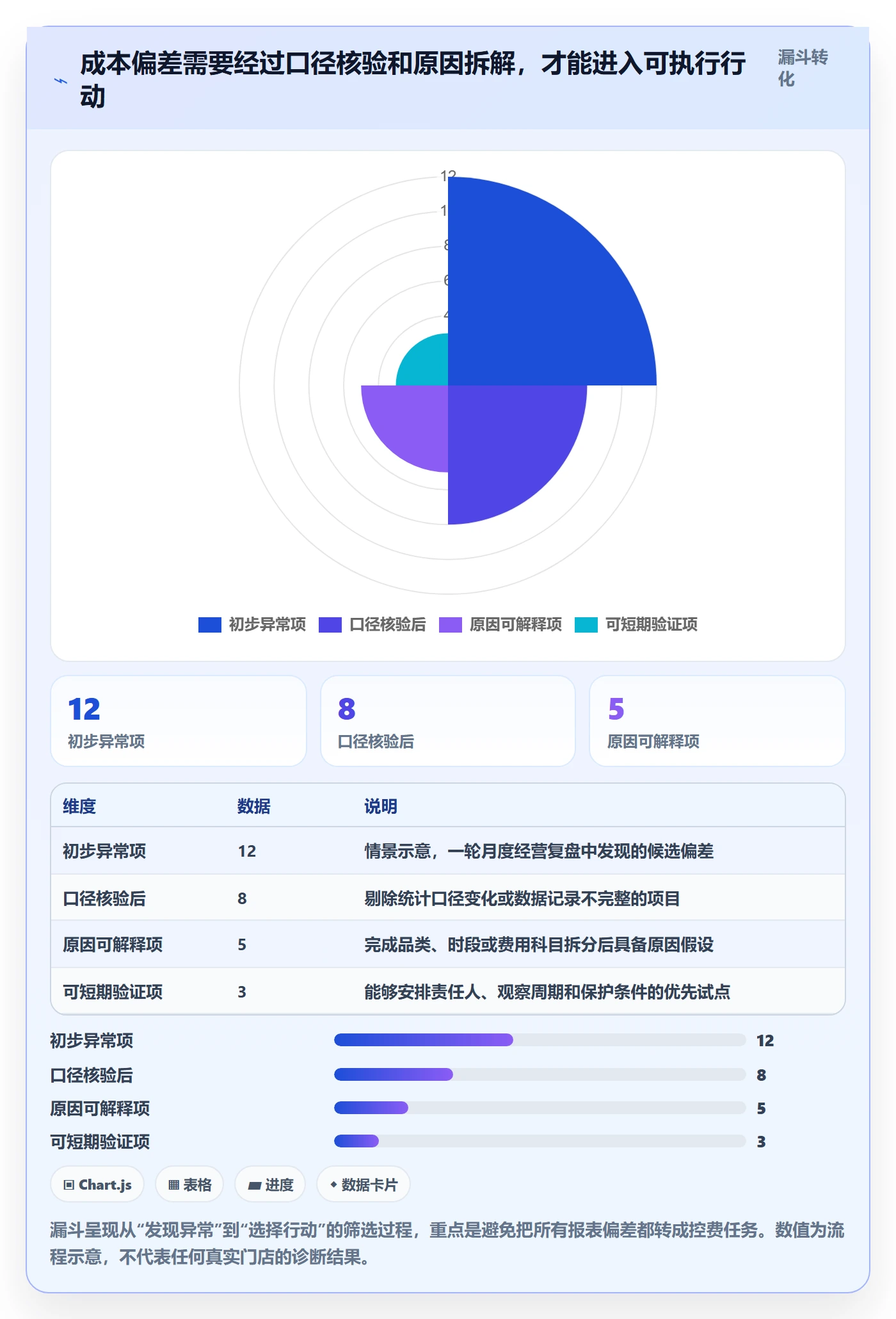The width and height of the screenshot is (896, 1319).
Task: Click the 说明 column header
Action: click(x=381, y=806)
